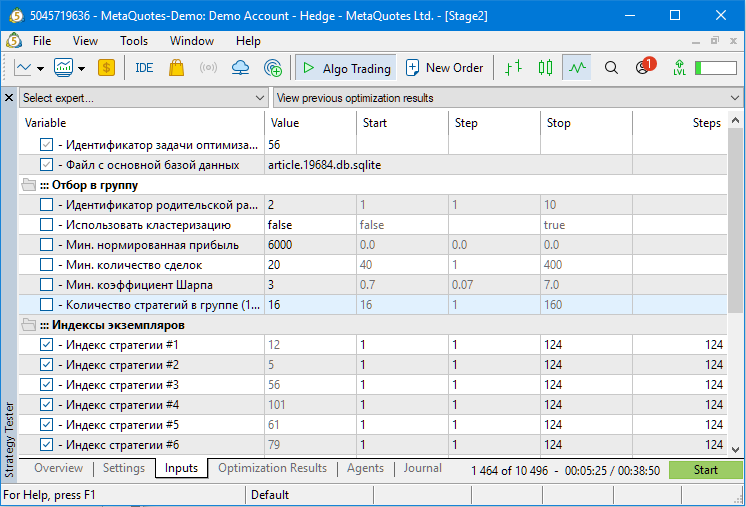
Task: Switch to the Settings tab
Action: pyautogui.click(x=124, y=468)
